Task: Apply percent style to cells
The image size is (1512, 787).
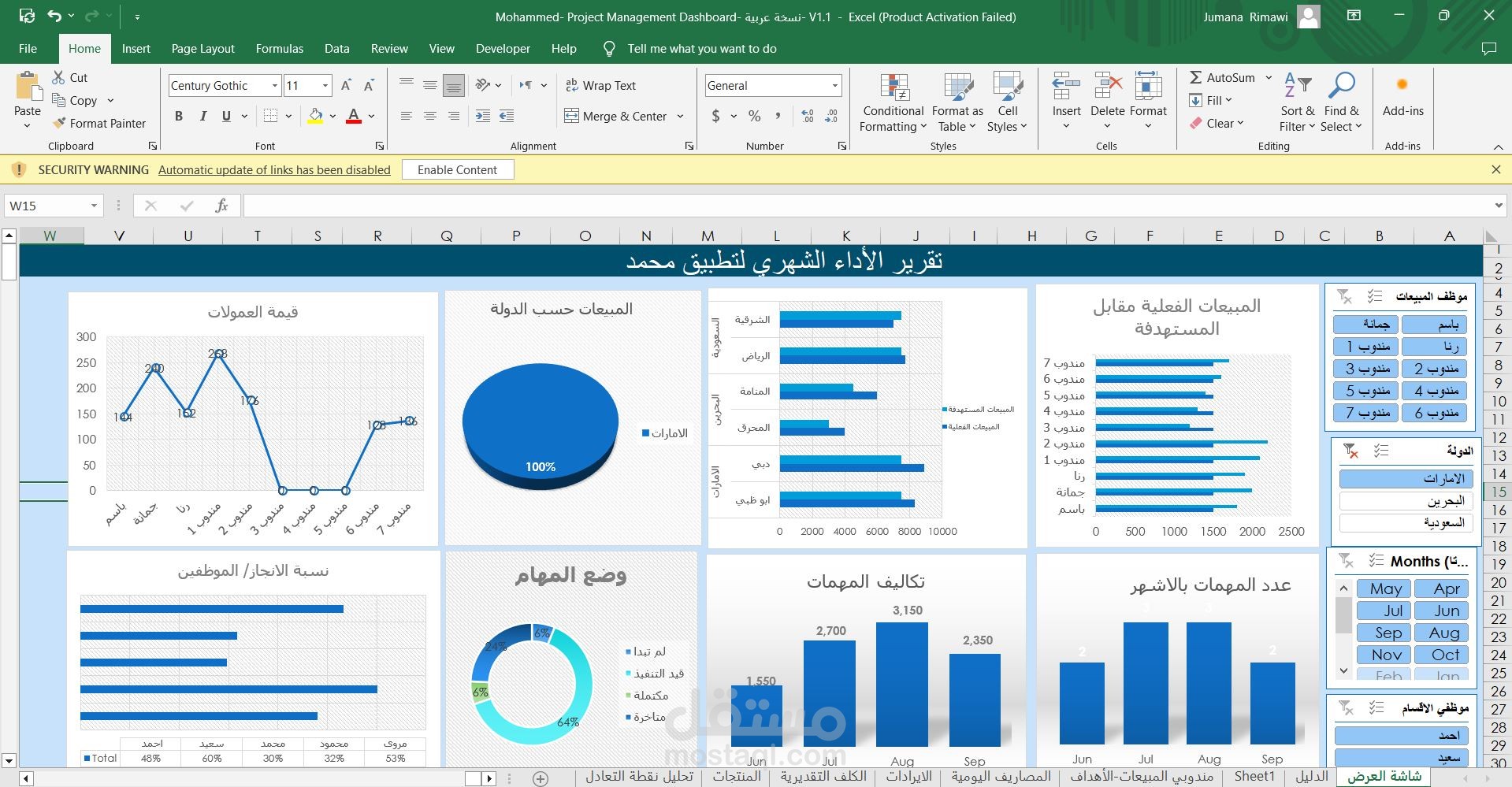Action: click(x=755, y=116)
